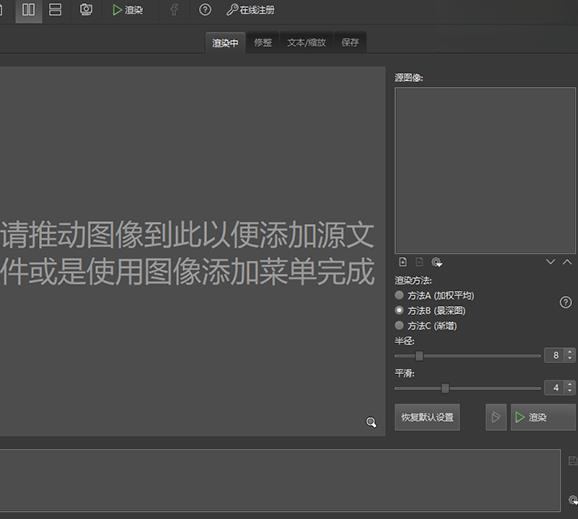Click the up chevron below source list
This screenshot has width=578, height=519.
[567, 262]
